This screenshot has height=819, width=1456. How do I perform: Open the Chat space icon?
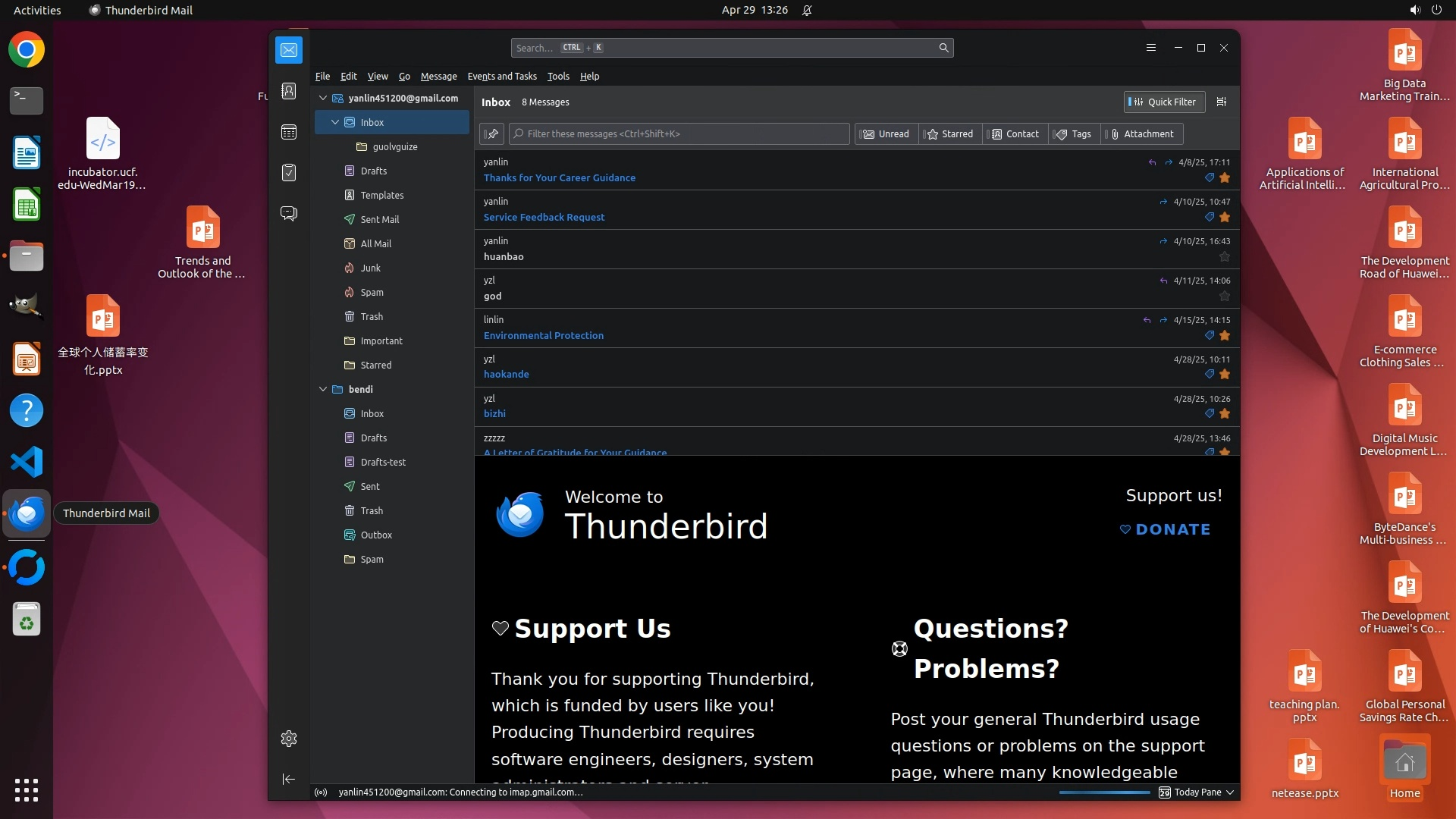tap(289, 213)
